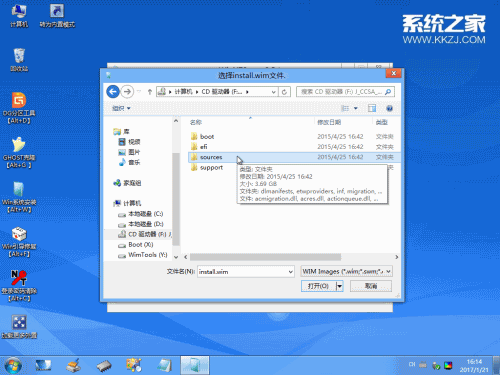Open the bottom desktop shortcut with blue grid icon
The image size is (500, 375).
[x=19, y=327]
